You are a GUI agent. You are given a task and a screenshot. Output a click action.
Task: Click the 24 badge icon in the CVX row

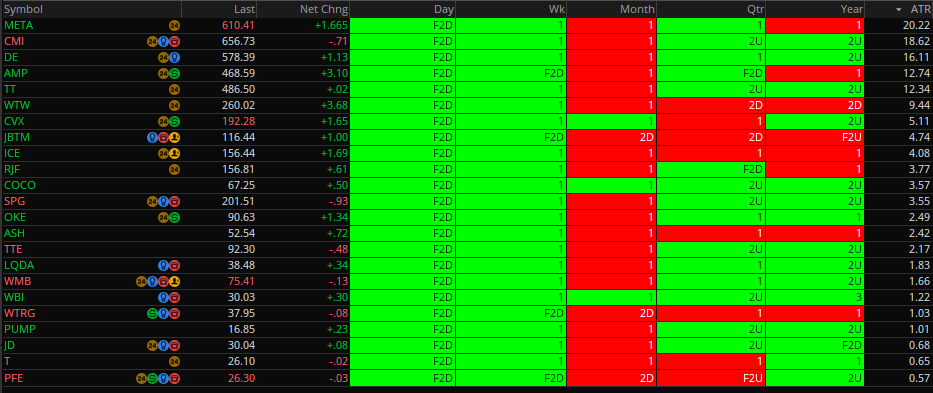point(164,121)
